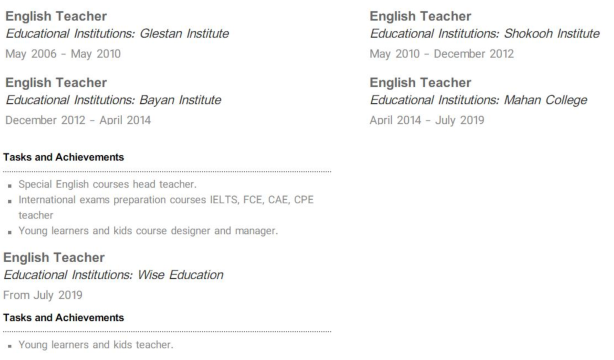Click the From July 2019 date text
Image resolution: width=614 pixels, height=360 pixels.
click(43, 295)
